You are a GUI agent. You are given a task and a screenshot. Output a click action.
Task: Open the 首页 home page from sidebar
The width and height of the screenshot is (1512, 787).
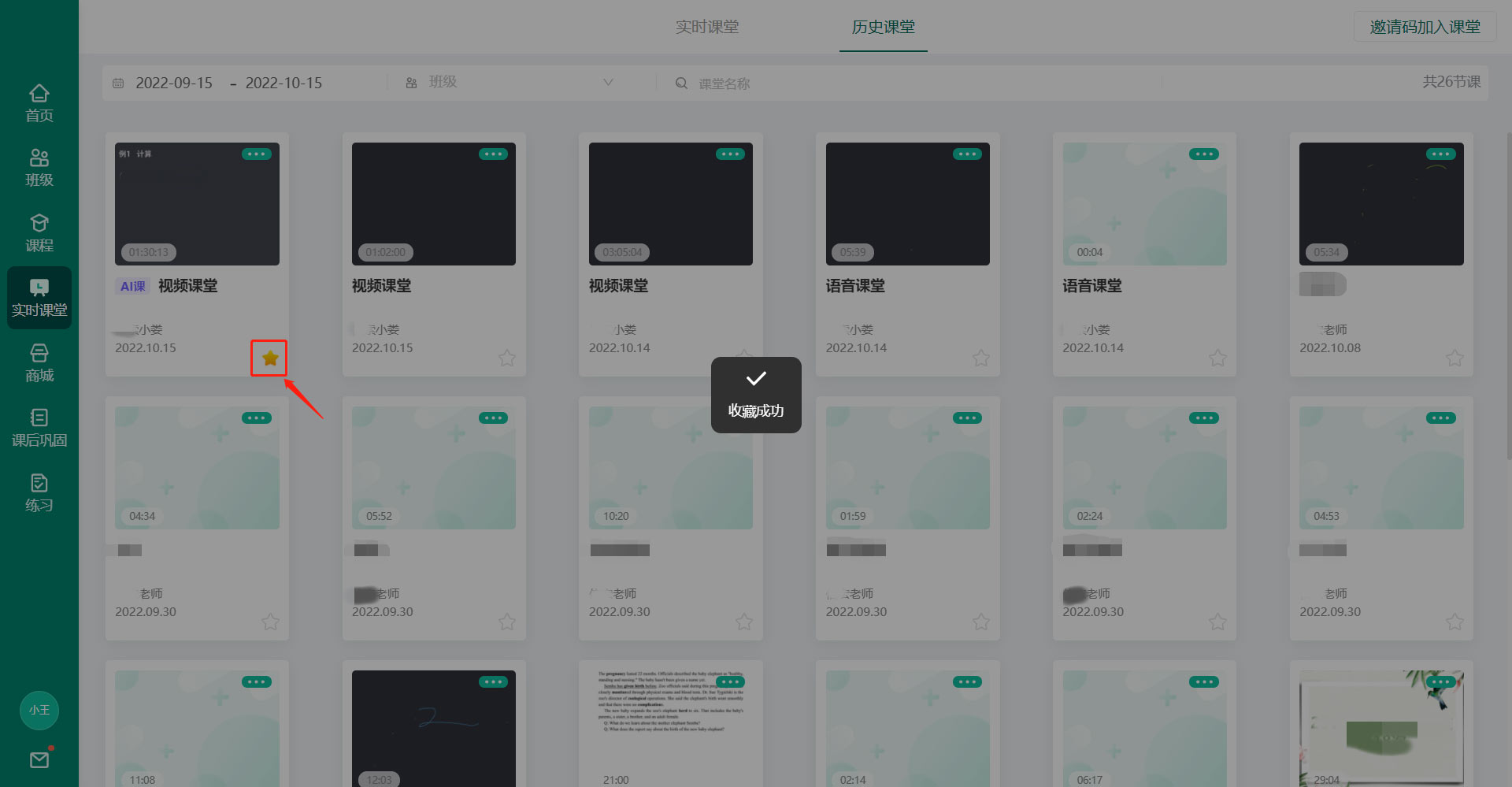point(39,101)
